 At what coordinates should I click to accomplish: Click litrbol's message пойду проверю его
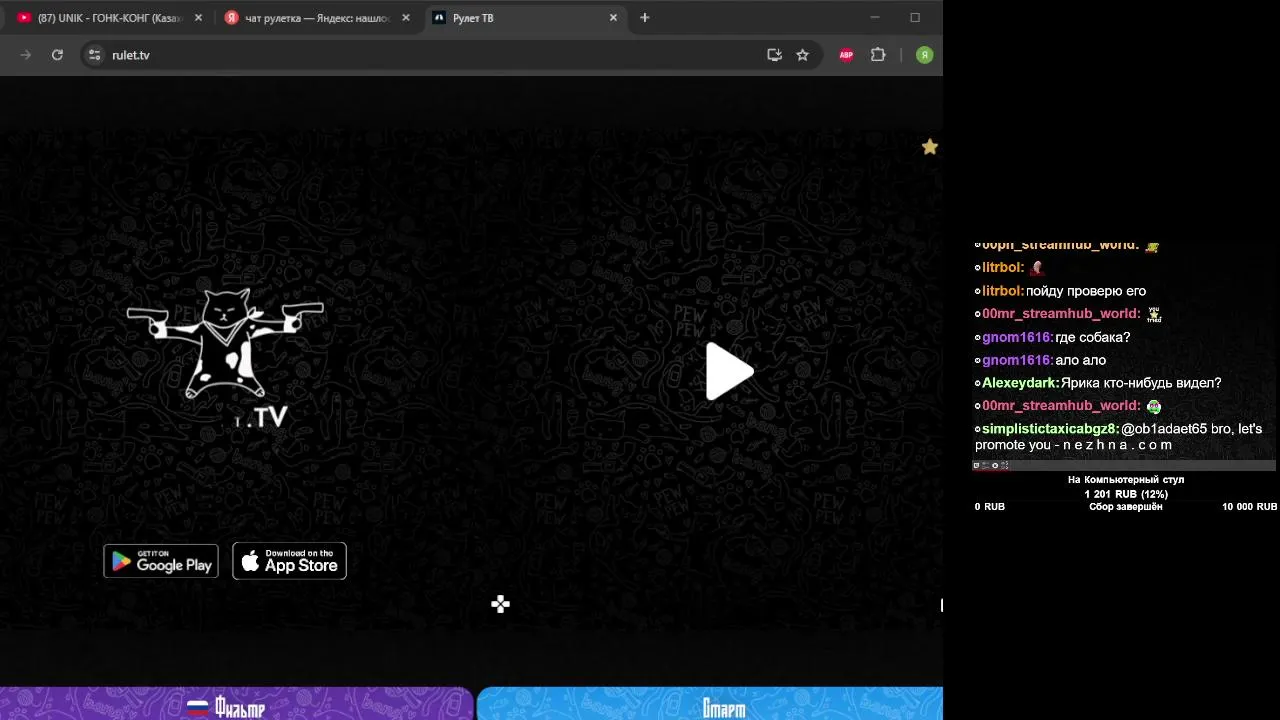click(1086, 291)
